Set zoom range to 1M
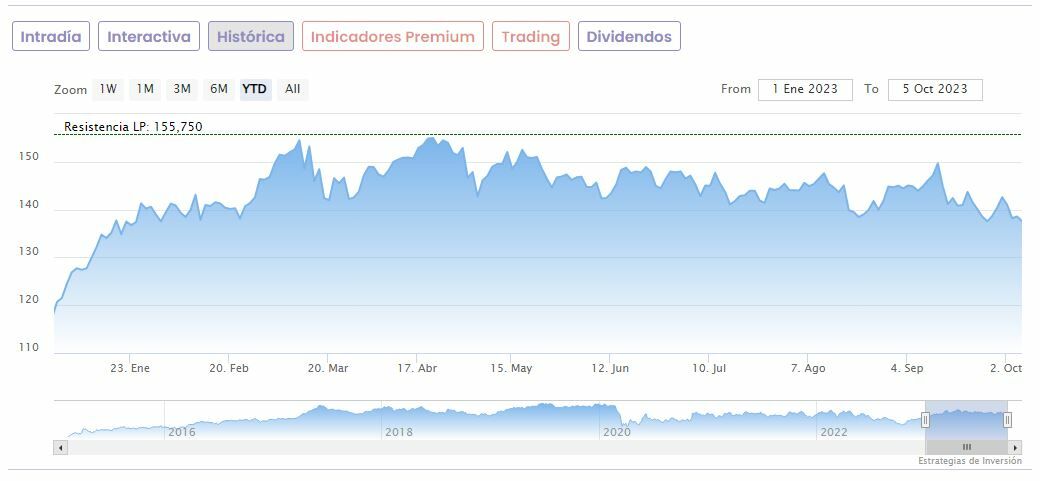Viewport: 1040px width, 481px height. [x=145, y=89]
